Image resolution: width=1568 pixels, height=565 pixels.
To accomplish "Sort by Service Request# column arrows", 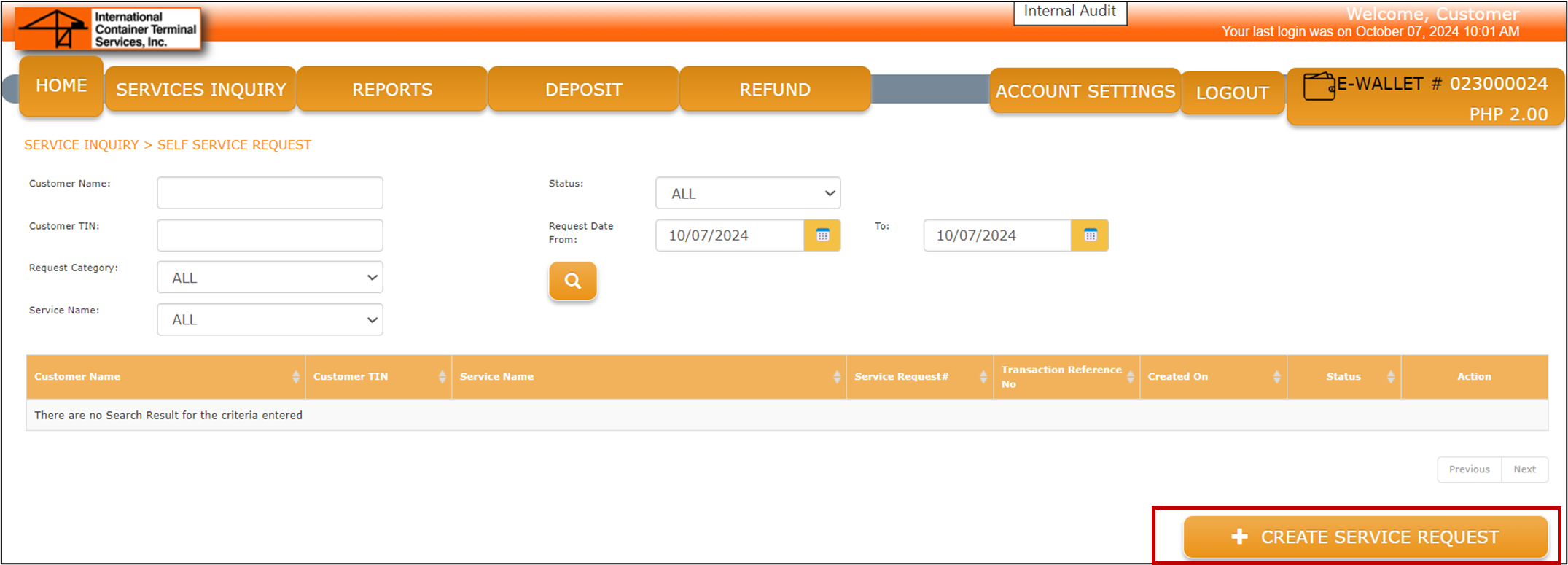I will pos(983,377).
